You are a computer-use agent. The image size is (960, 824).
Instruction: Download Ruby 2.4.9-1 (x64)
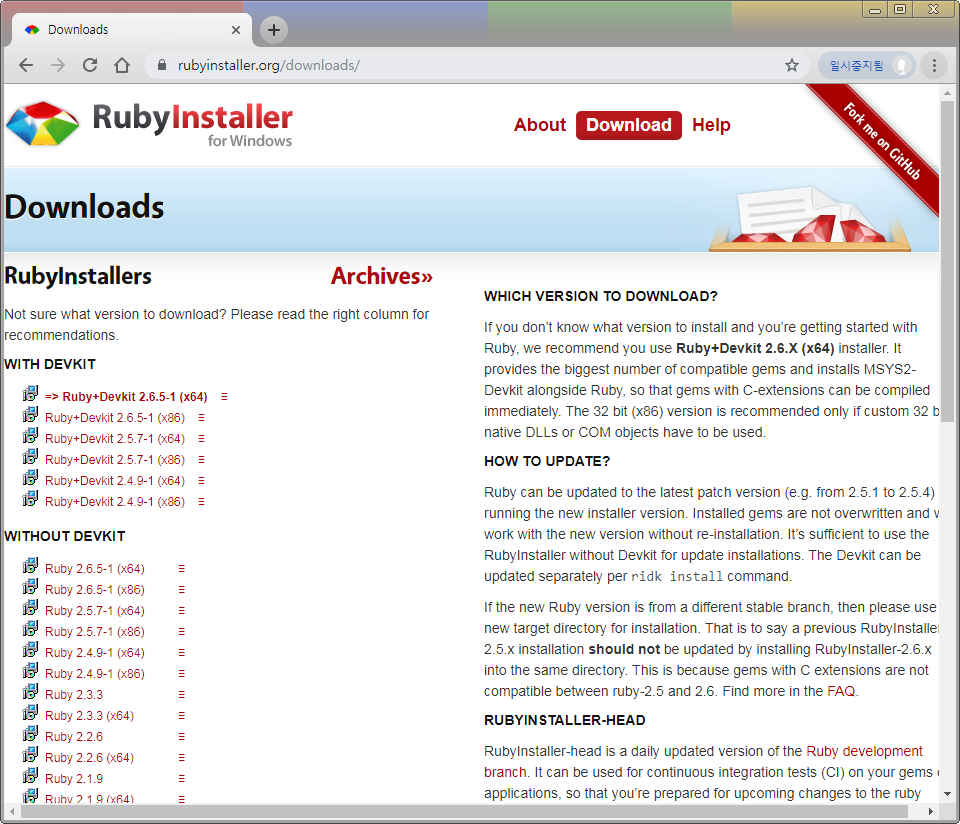(x=95, y=653)
